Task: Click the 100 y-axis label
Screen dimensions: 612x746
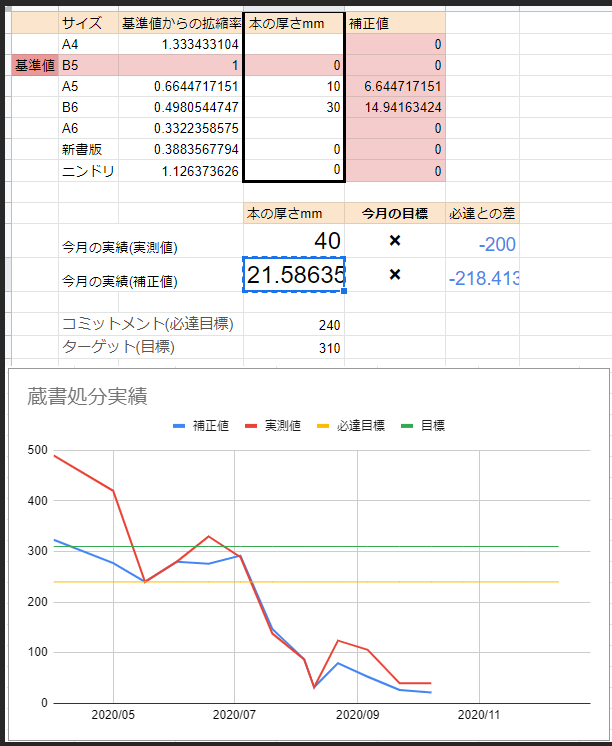Action: (38, 652)
